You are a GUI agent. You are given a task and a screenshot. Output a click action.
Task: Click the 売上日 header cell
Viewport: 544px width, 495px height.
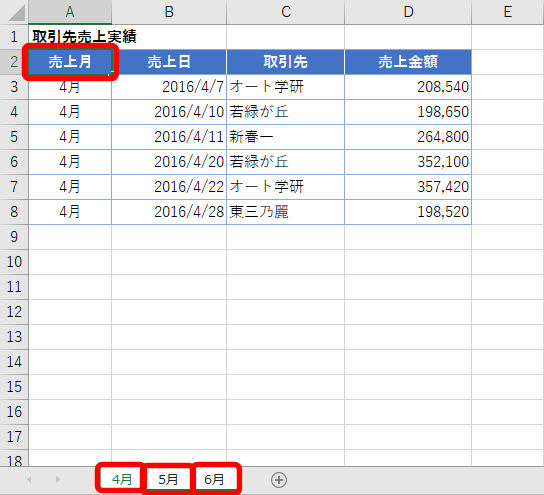coord(169,62)
